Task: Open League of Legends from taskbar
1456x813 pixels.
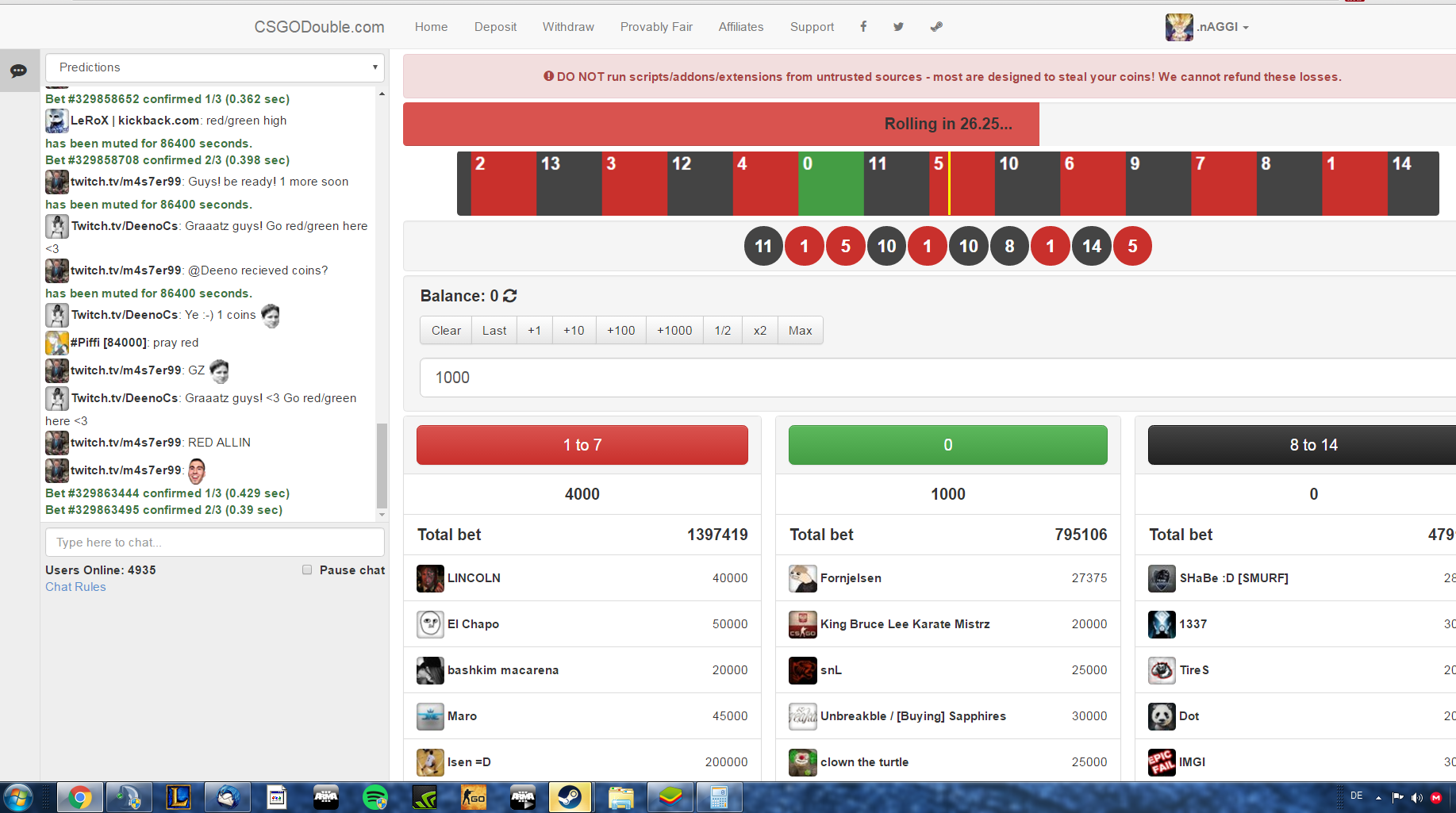Action: [179, 797]
